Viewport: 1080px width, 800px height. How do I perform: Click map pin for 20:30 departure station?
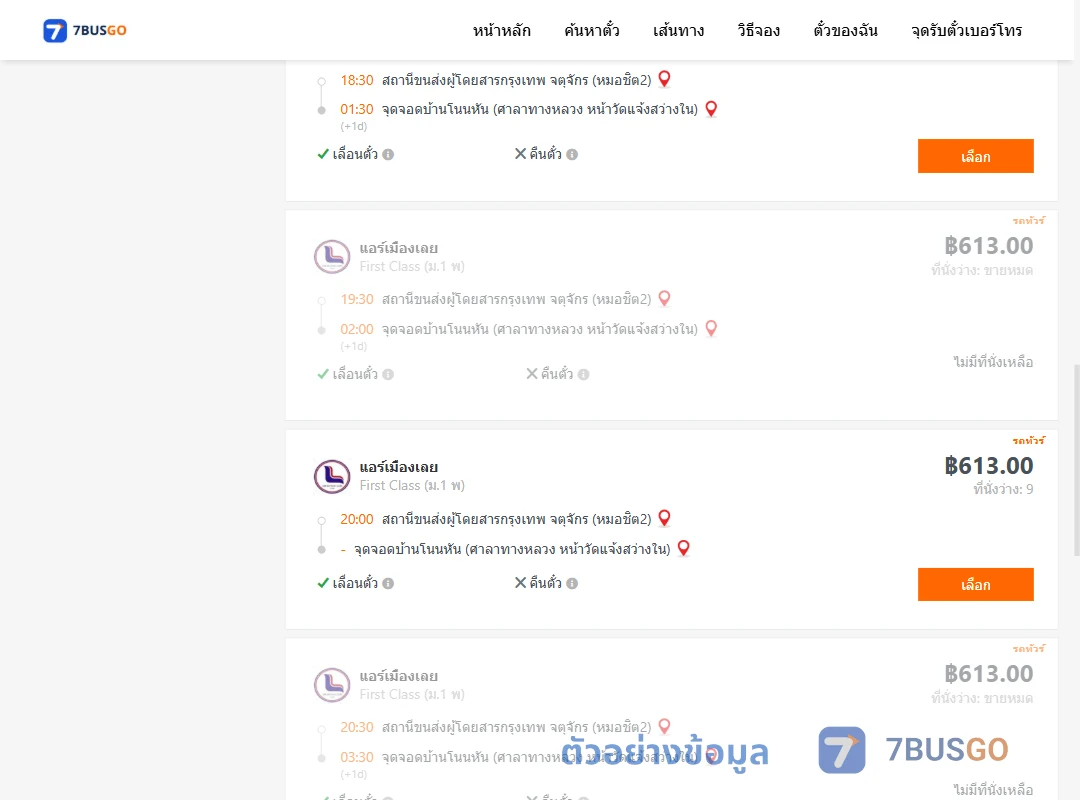tap(664, 726)
